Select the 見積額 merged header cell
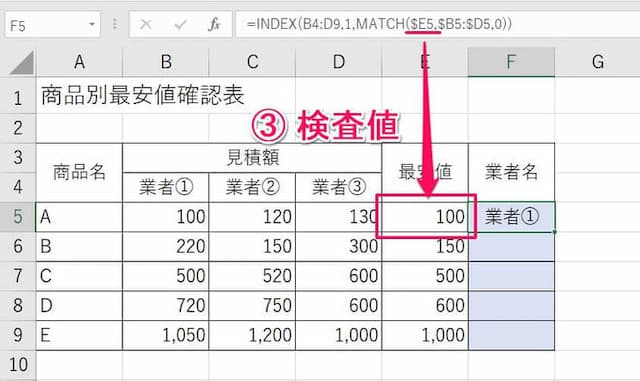 252,158
